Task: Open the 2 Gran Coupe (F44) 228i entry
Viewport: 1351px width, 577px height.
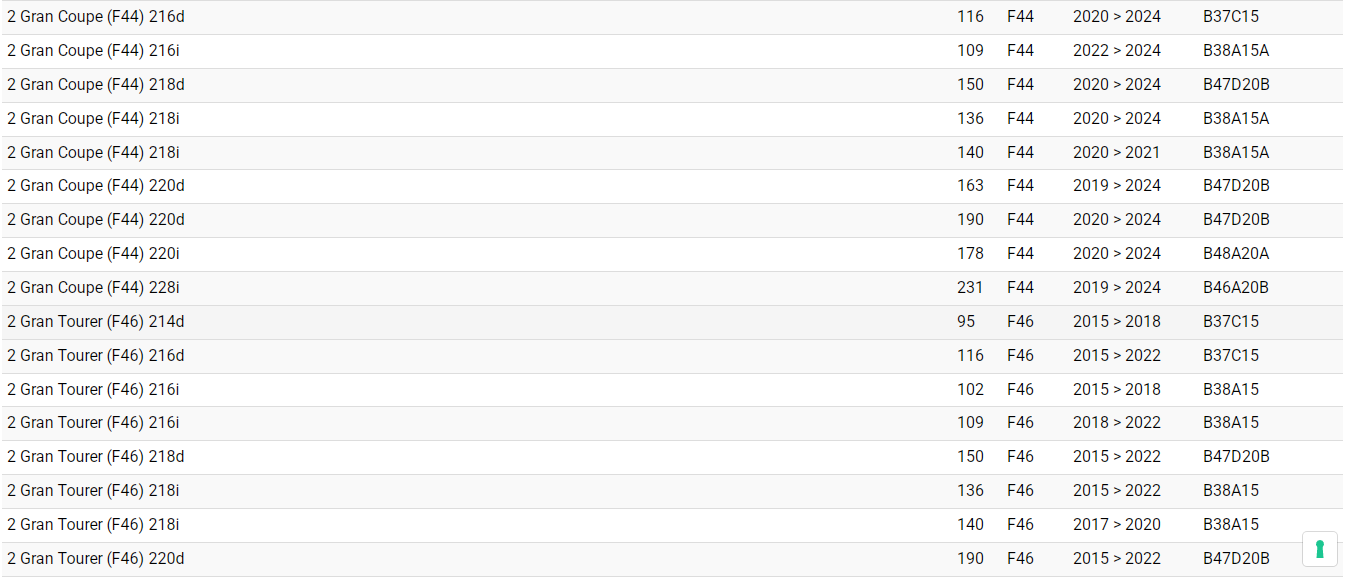Action: [93, 288]
